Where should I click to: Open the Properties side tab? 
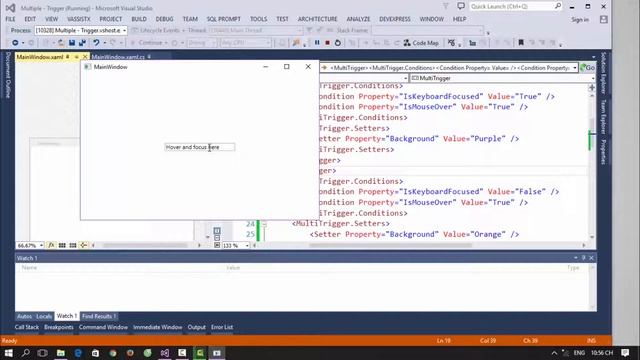(603, 152)
